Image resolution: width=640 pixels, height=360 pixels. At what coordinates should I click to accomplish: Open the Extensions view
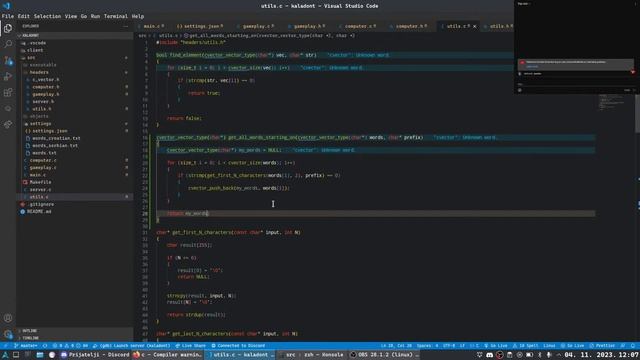(x=8, y=93)
